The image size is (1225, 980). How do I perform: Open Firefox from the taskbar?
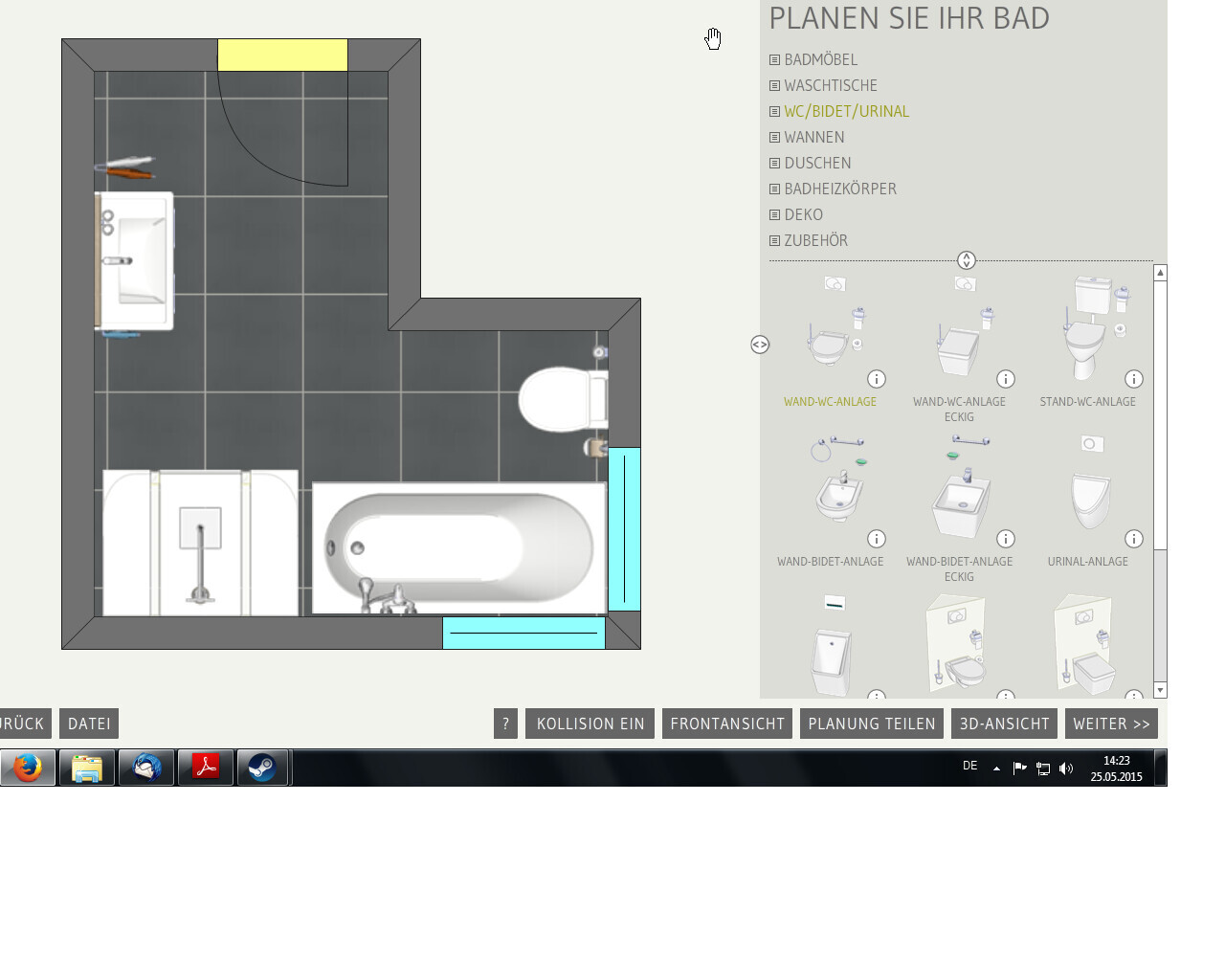[x=28, y=768]
